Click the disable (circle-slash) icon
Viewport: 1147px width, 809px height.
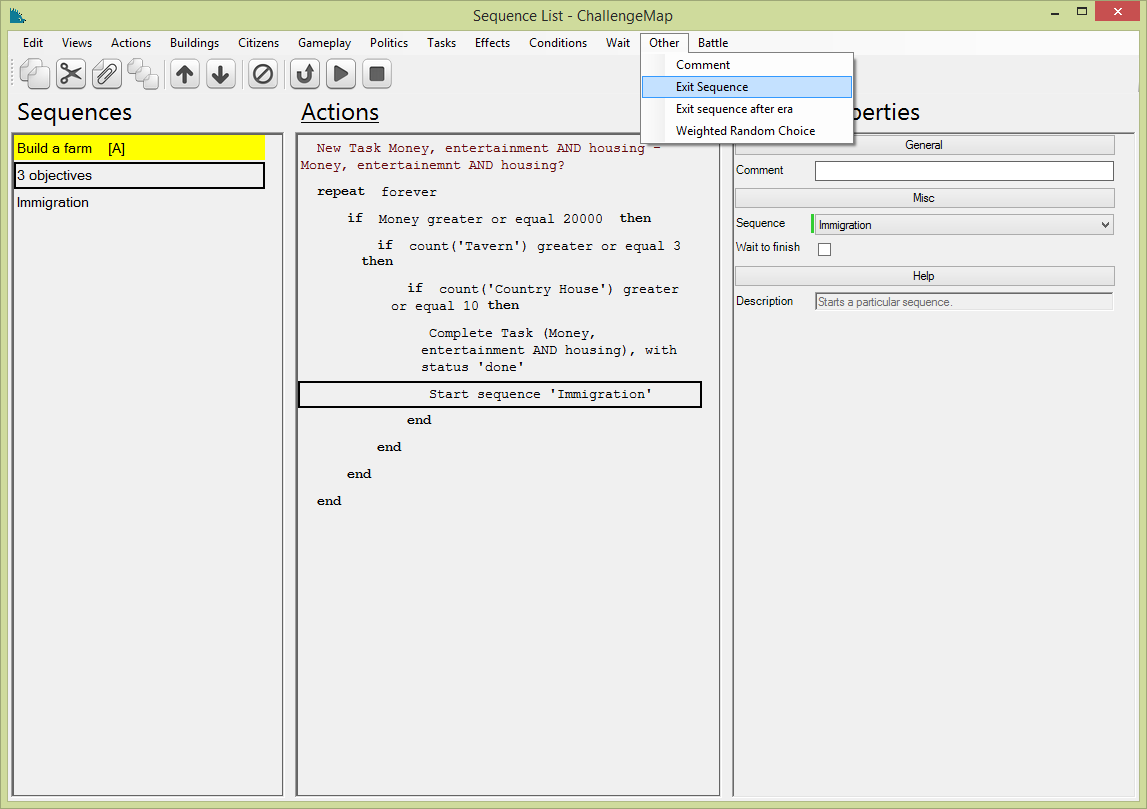coord(263,74)
